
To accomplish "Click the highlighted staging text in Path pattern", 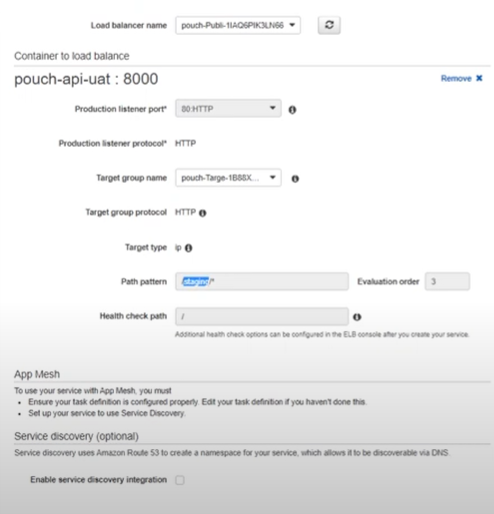I will pos(196,282).
